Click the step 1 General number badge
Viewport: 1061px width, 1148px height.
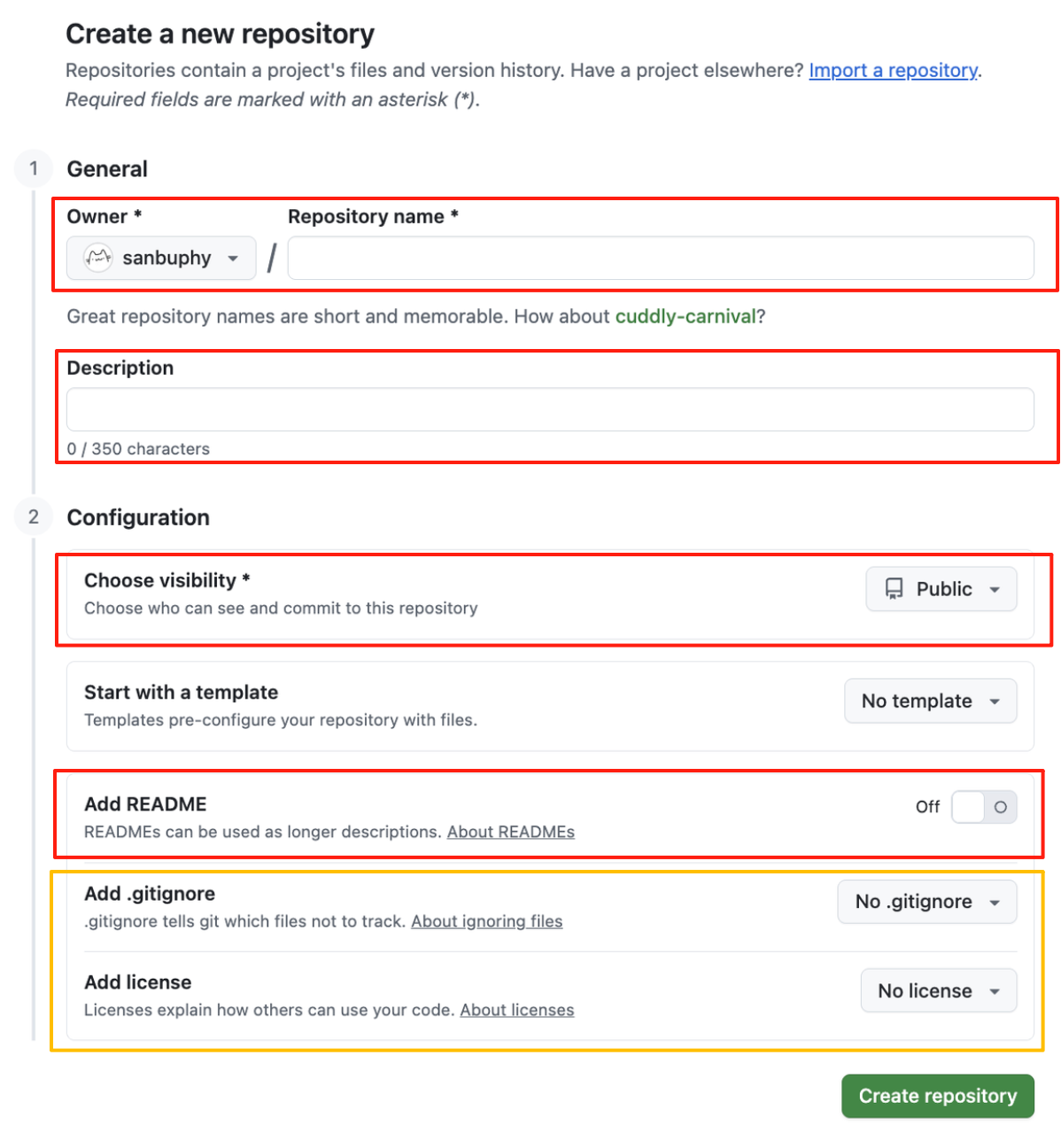[34, 168]
